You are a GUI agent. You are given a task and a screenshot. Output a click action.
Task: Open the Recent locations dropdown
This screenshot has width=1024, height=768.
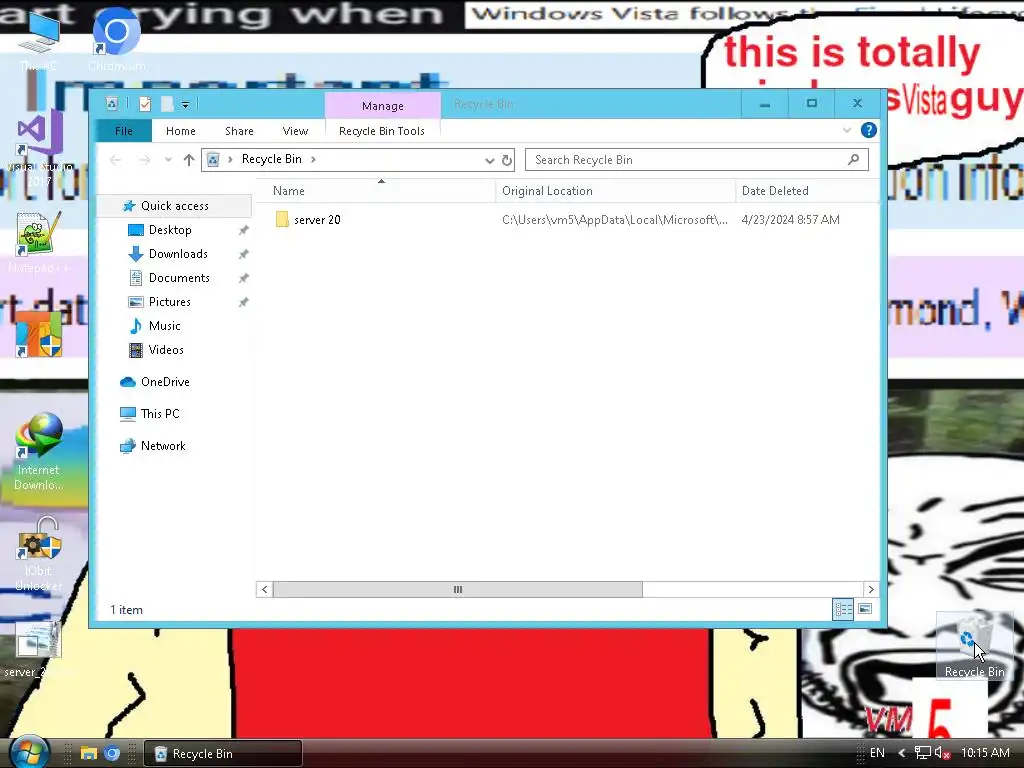tap(168, 160)
